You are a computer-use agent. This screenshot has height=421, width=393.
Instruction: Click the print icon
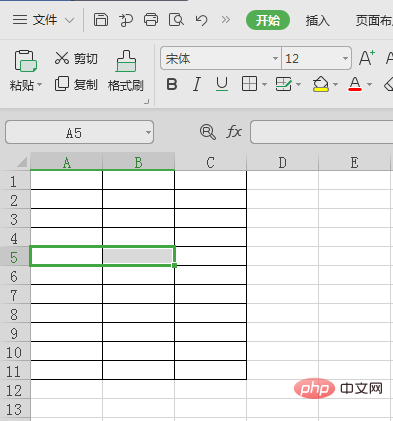(151, 20)
